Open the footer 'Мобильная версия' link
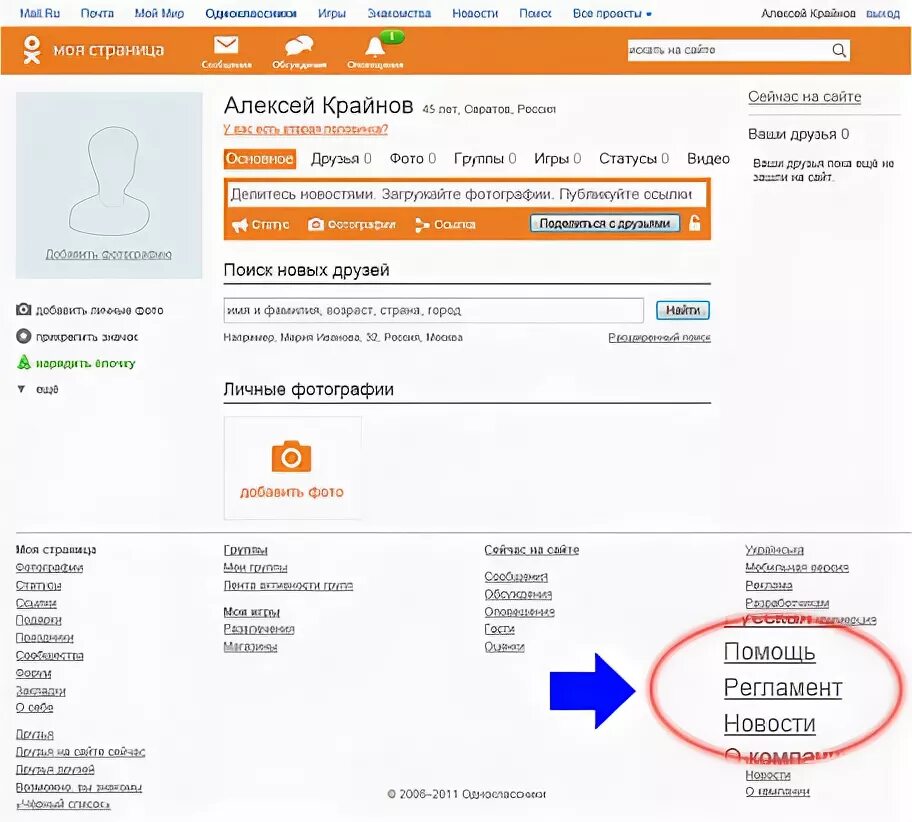Viewport: 912px width, 822px height. (x=797, y=567)
